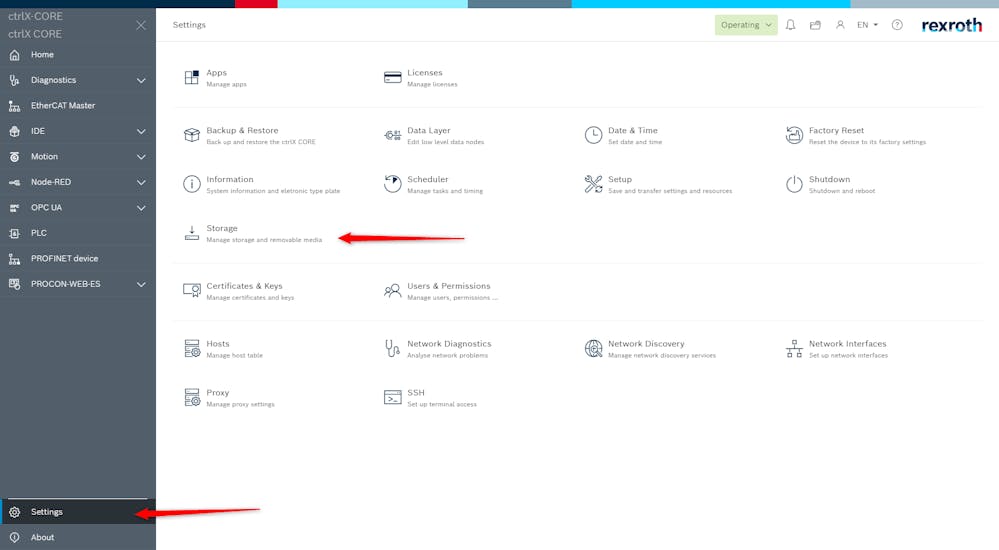The image size is (999, 550).
Task: Select Settings in the sidebar
Action: [x=78, y=512]
